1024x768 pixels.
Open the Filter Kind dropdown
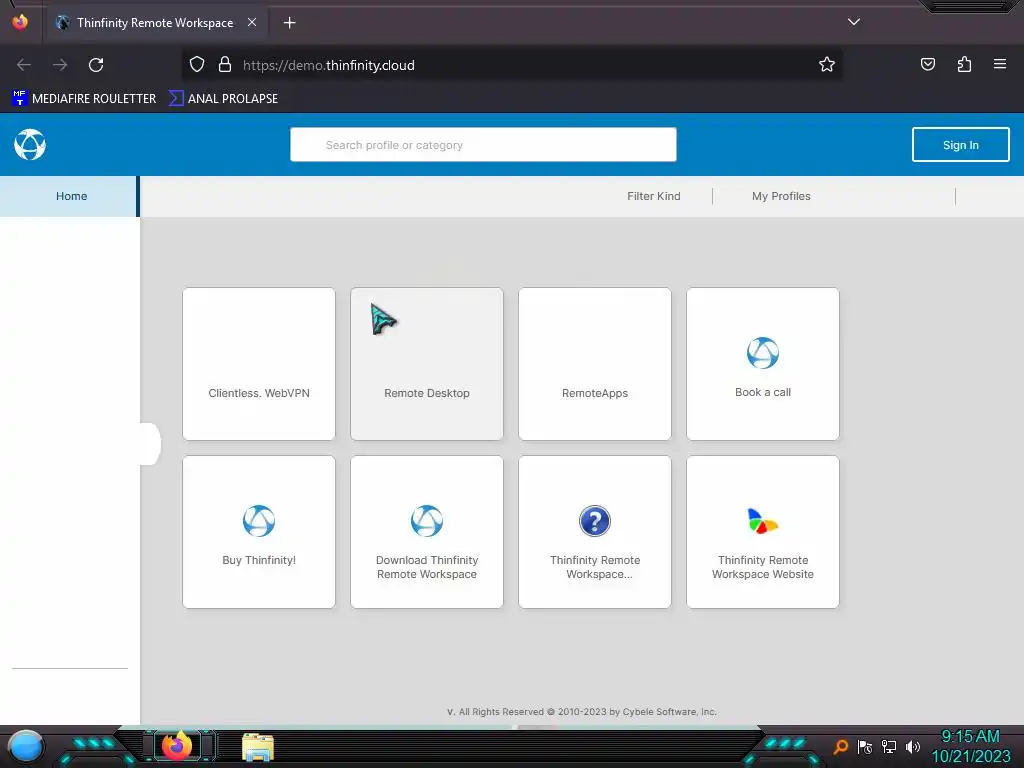(654, 196)
